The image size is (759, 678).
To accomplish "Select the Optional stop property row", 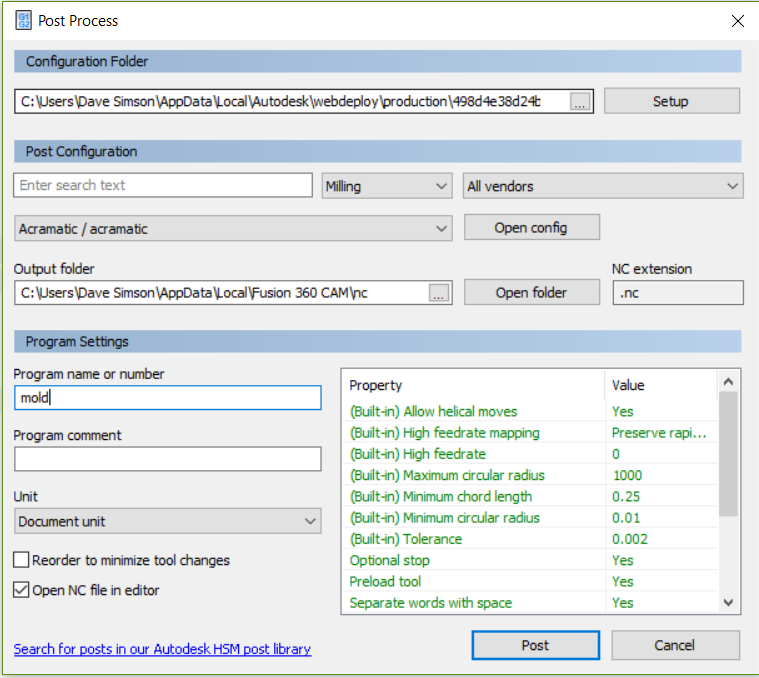I will coord(476,560).
